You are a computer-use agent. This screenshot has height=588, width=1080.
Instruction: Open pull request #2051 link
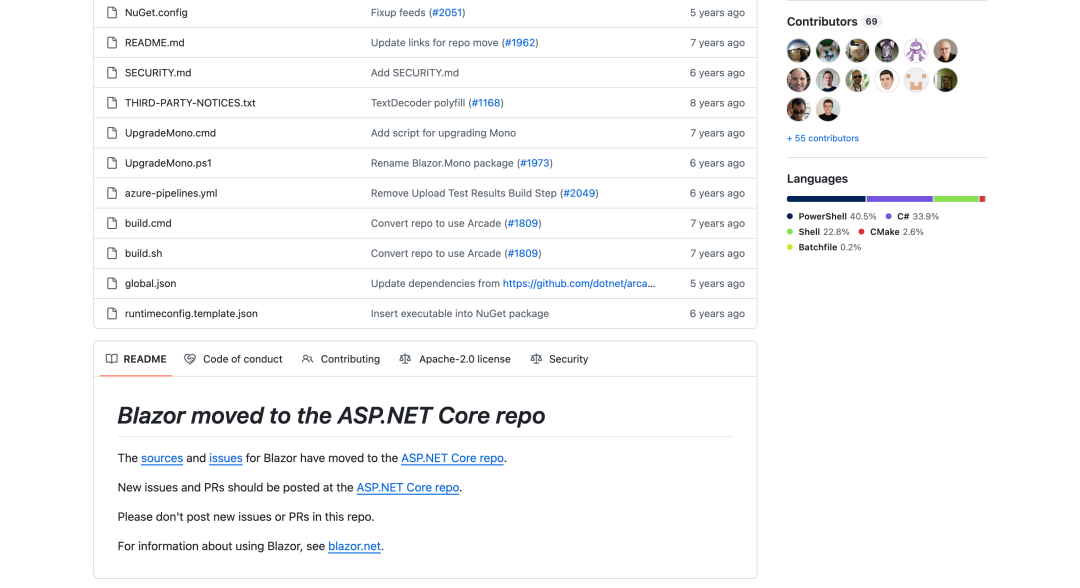tap(447, 12)
